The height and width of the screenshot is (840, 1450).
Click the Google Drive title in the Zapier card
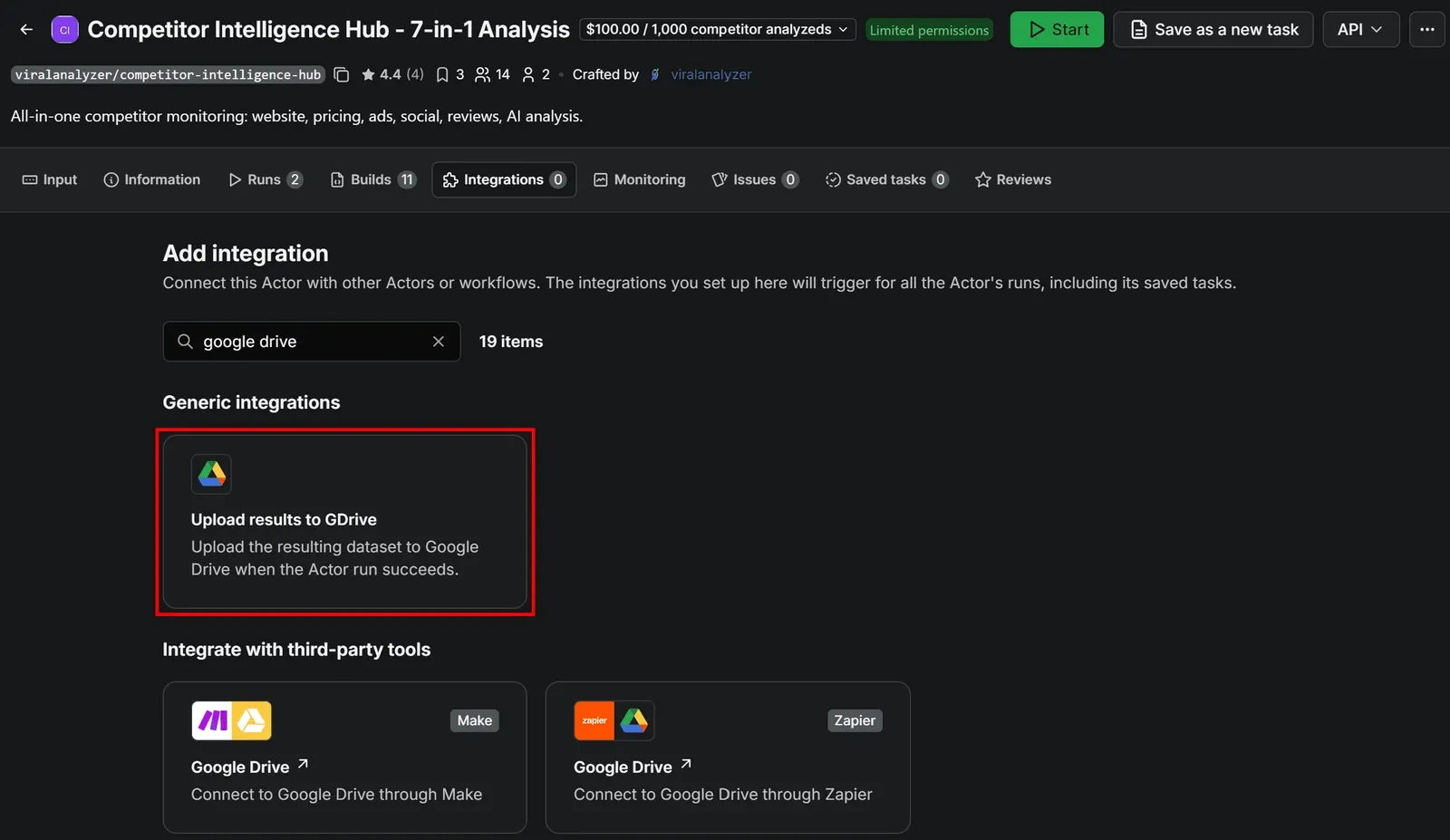pos(623,767)
